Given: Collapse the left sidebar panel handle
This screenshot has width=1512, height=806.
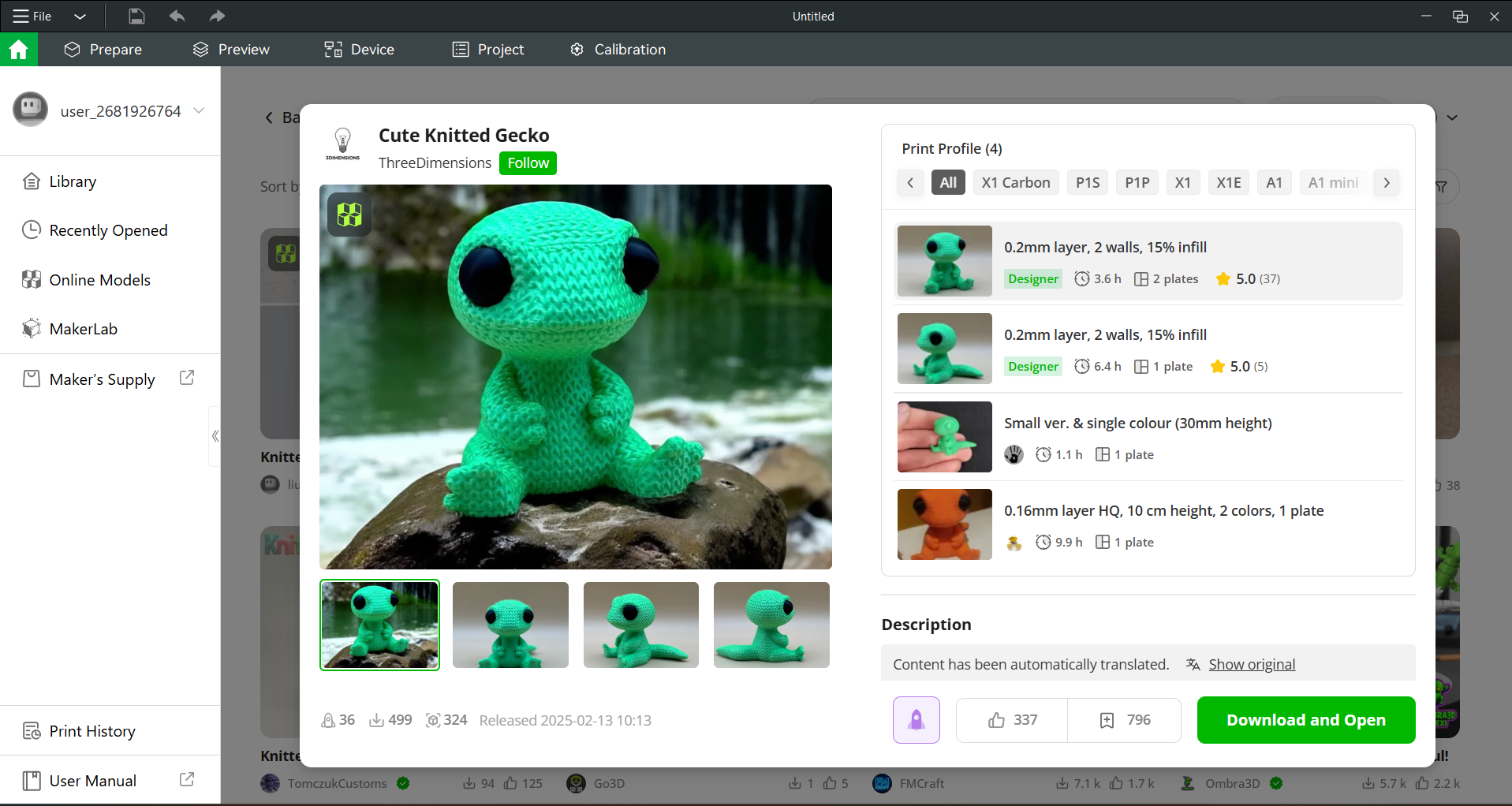Looking at the screenshot, I should [215, 436].
